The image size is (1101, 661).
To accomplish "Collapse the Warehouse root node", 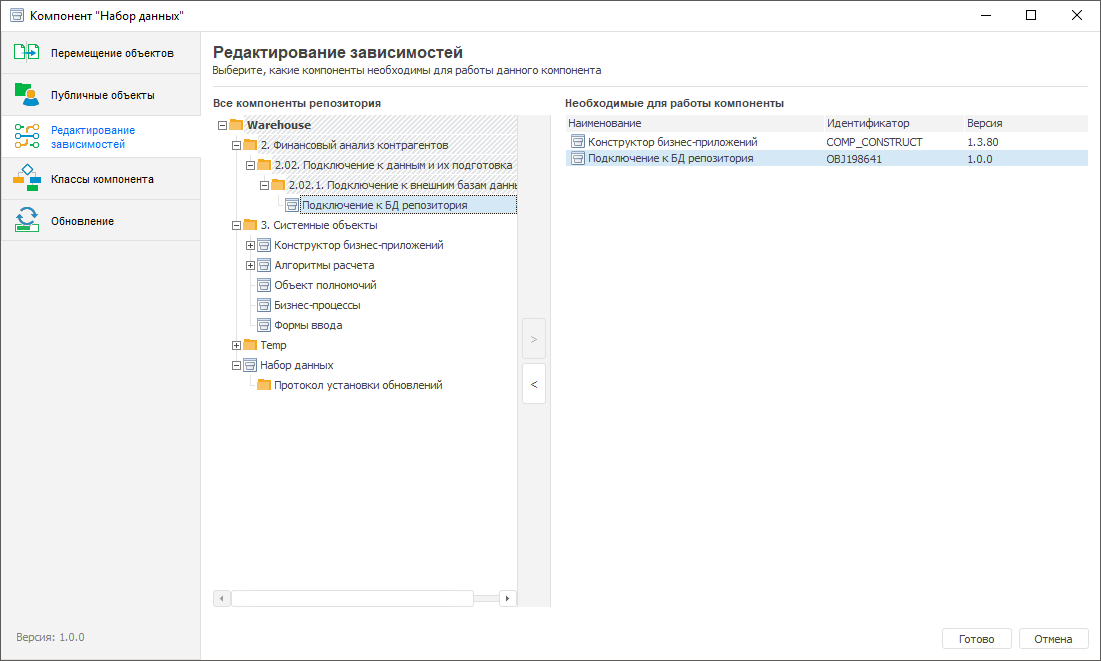I will (x=222, y=125).
